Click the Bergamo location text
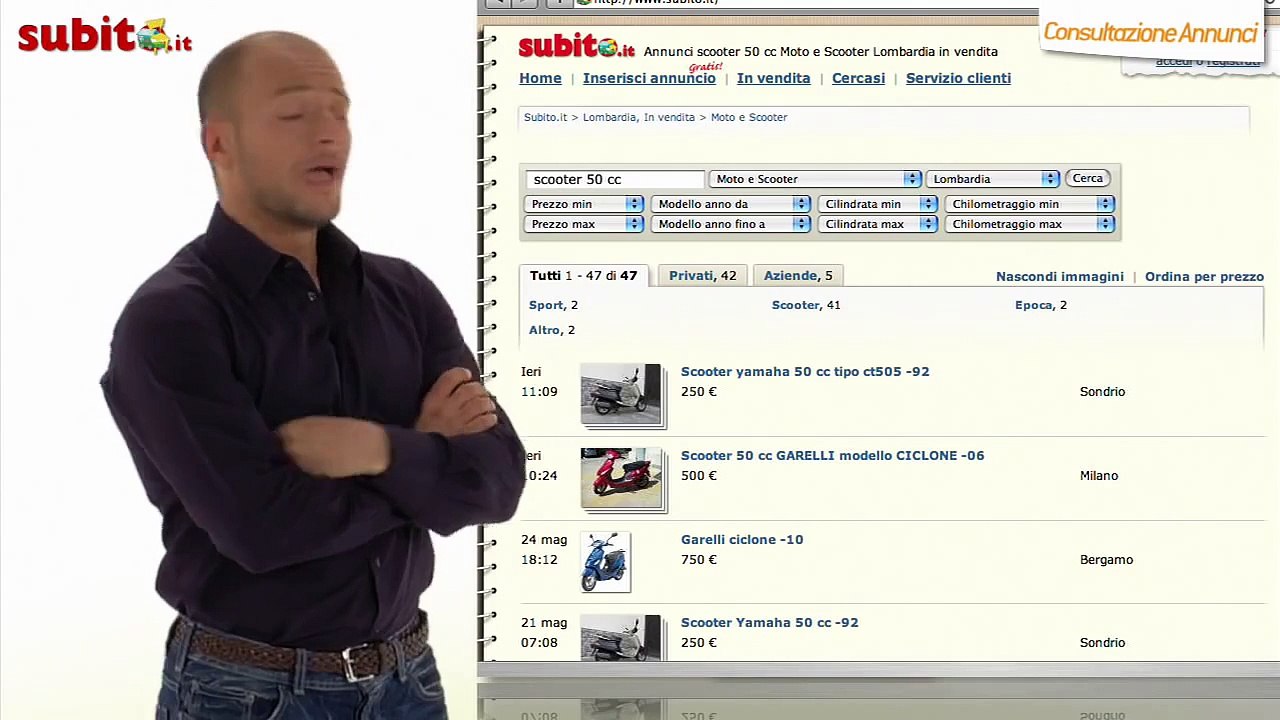The image size is (1280, 720). tap(1106, 560)
